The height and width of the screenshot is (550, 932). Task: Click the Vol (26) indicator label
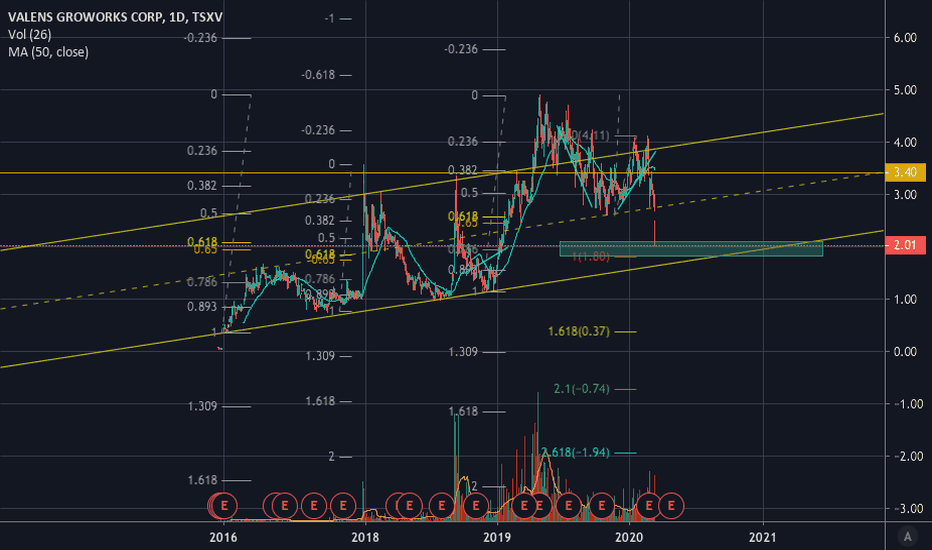coord(30,34)
